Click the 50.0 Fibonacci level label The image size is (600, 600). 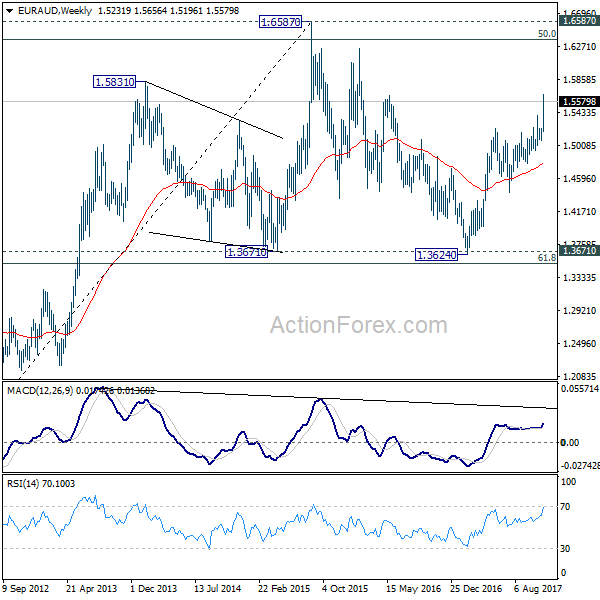[546, 34]
